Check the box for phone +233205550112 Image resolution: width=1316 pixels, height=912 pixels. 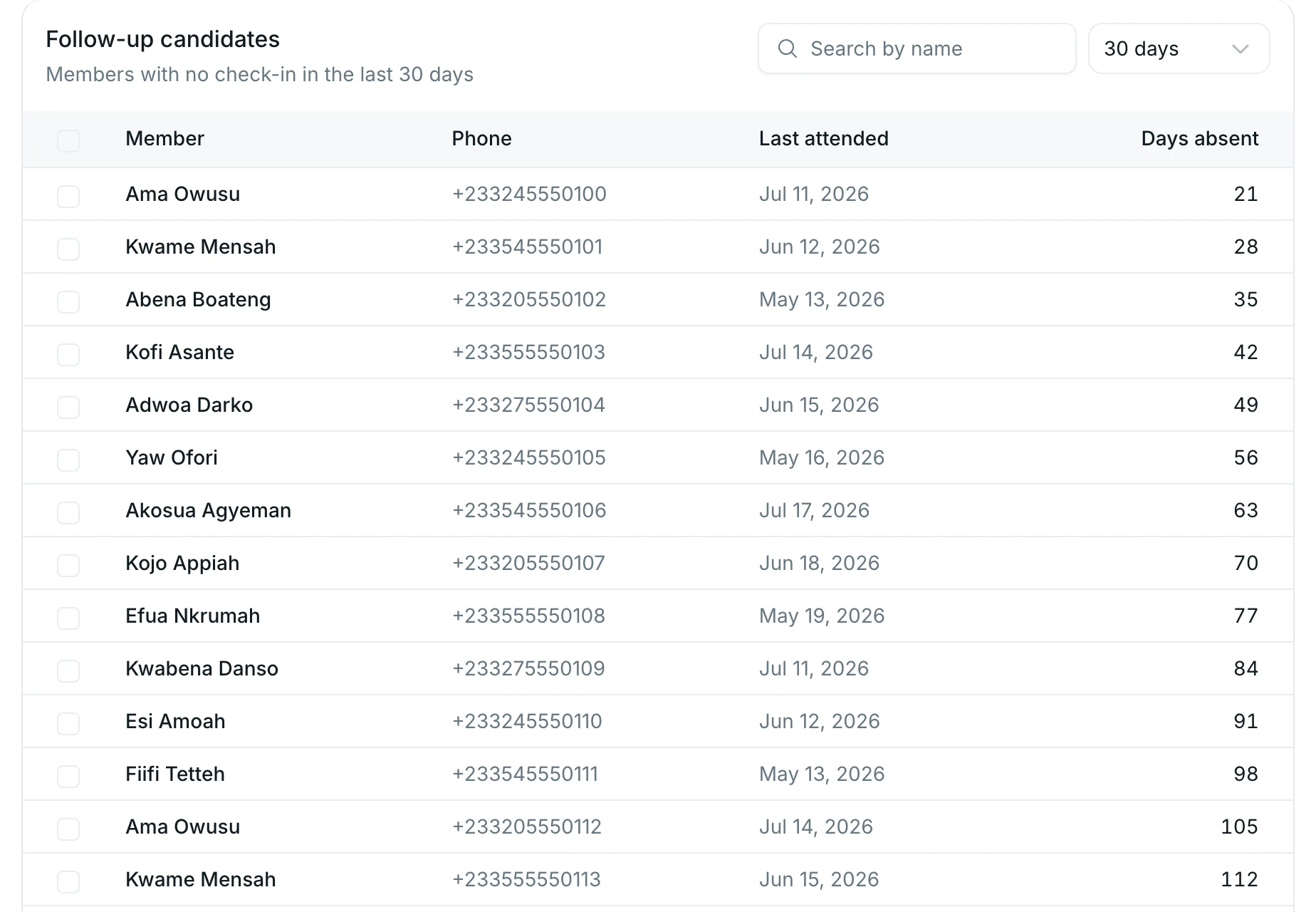68,829
